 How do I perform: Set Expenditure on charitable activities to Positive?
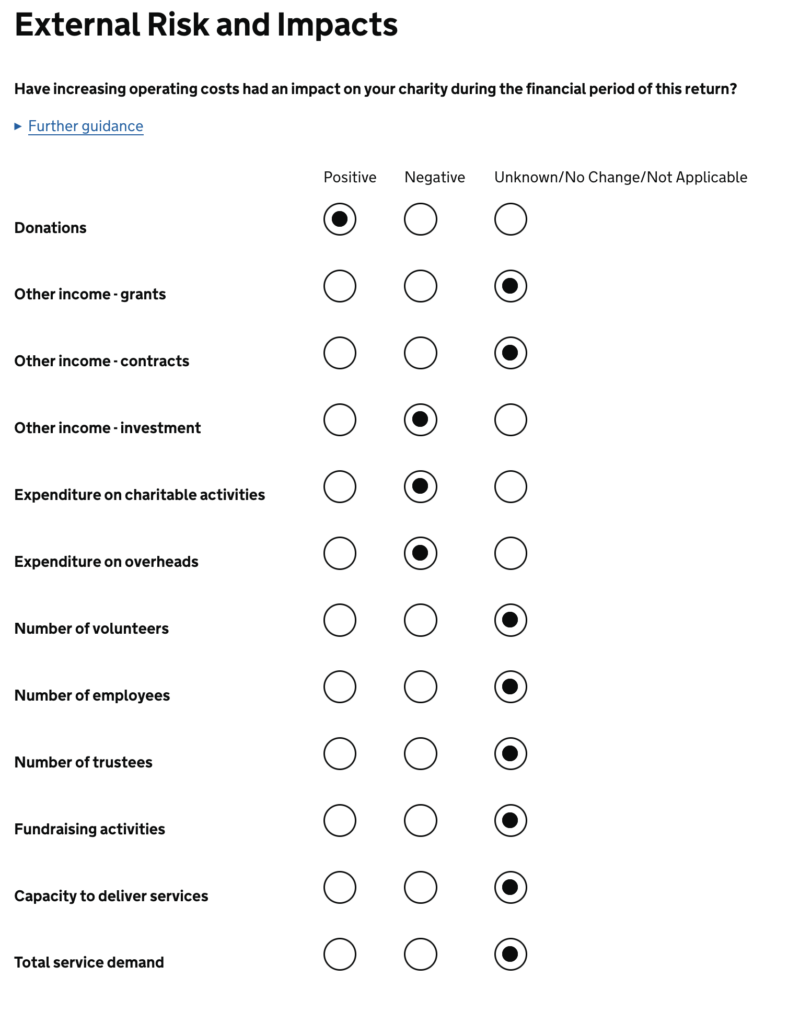pos(340,487)
